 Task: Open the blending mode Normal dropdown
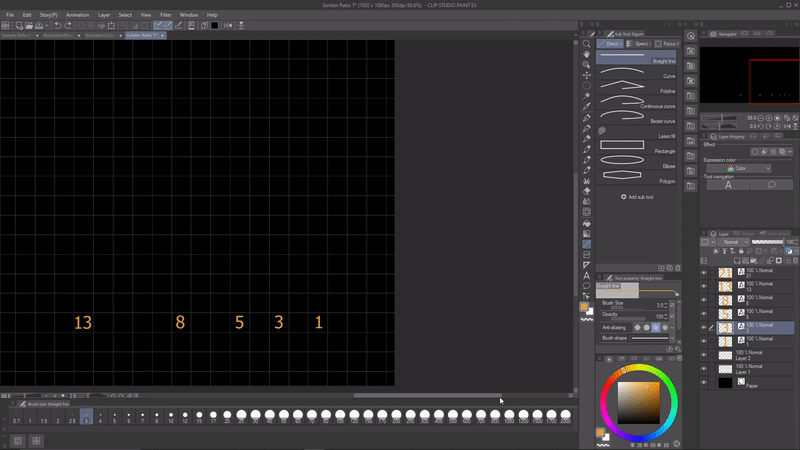pos(733,242)
